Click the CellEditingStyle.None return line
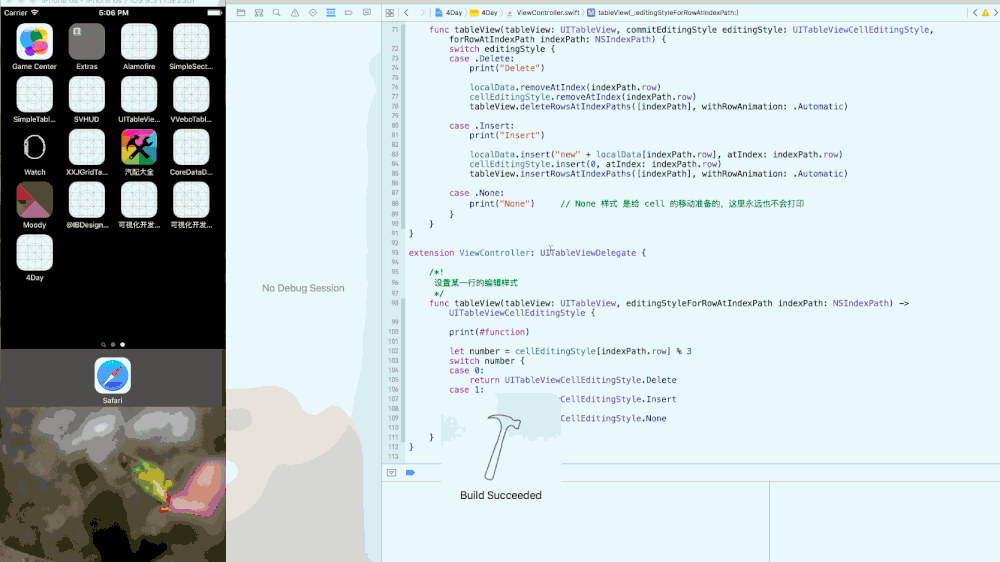 (x=614, y=418)
